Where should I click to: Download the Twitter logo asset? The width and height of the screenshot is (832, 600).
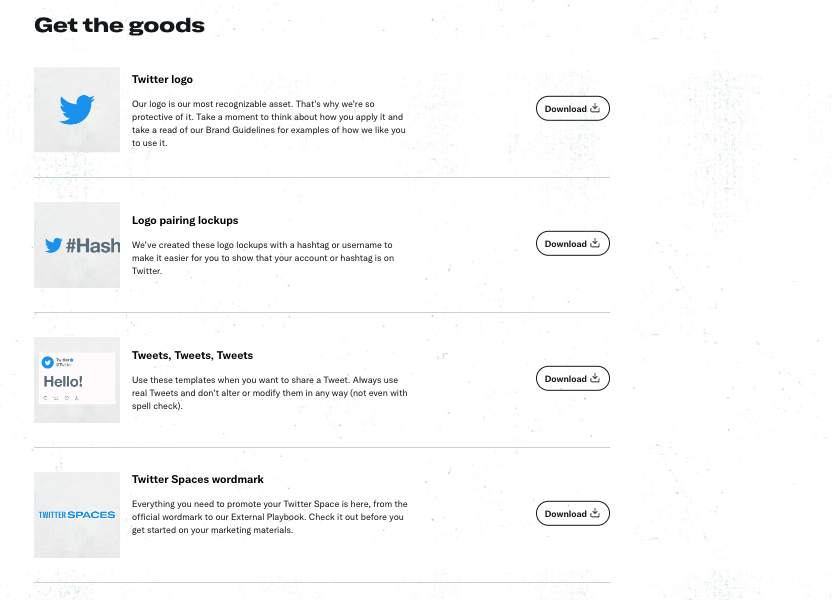tap(573, 108)
